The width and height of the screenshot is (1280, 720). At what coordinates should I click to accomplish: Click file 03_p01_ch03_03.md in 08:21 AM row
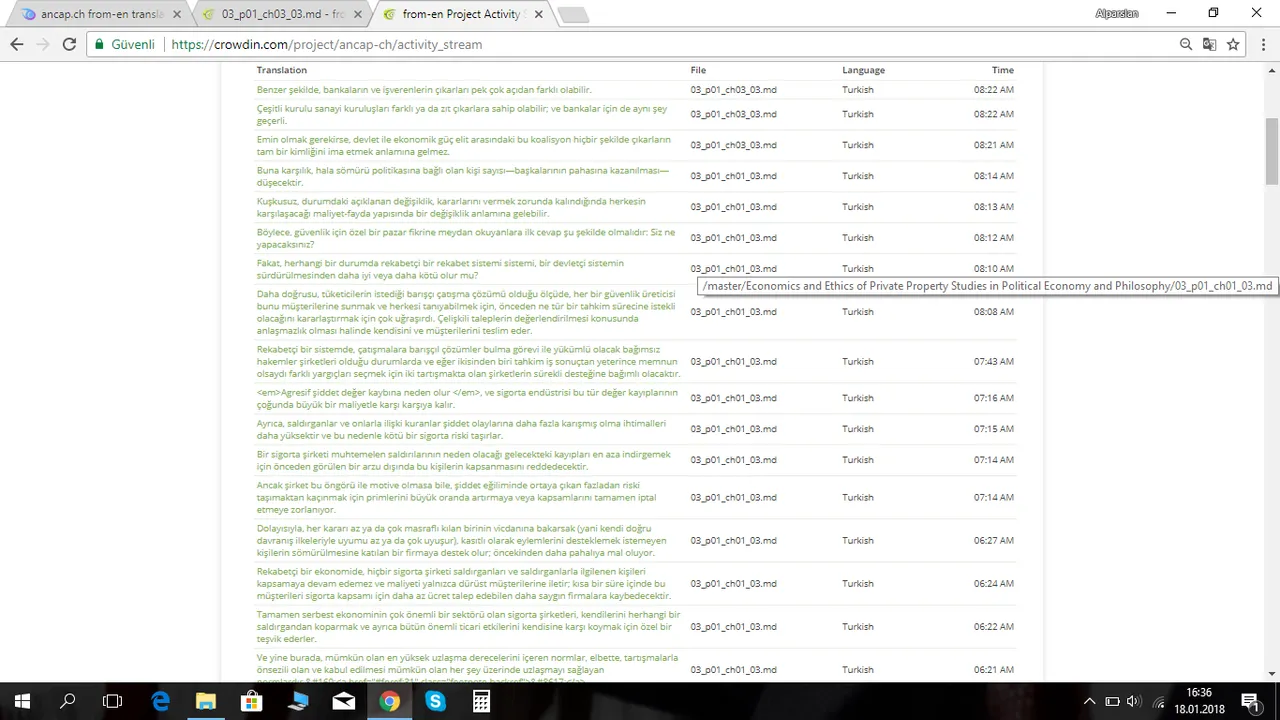pyautogui.click(x=733, y=145)
